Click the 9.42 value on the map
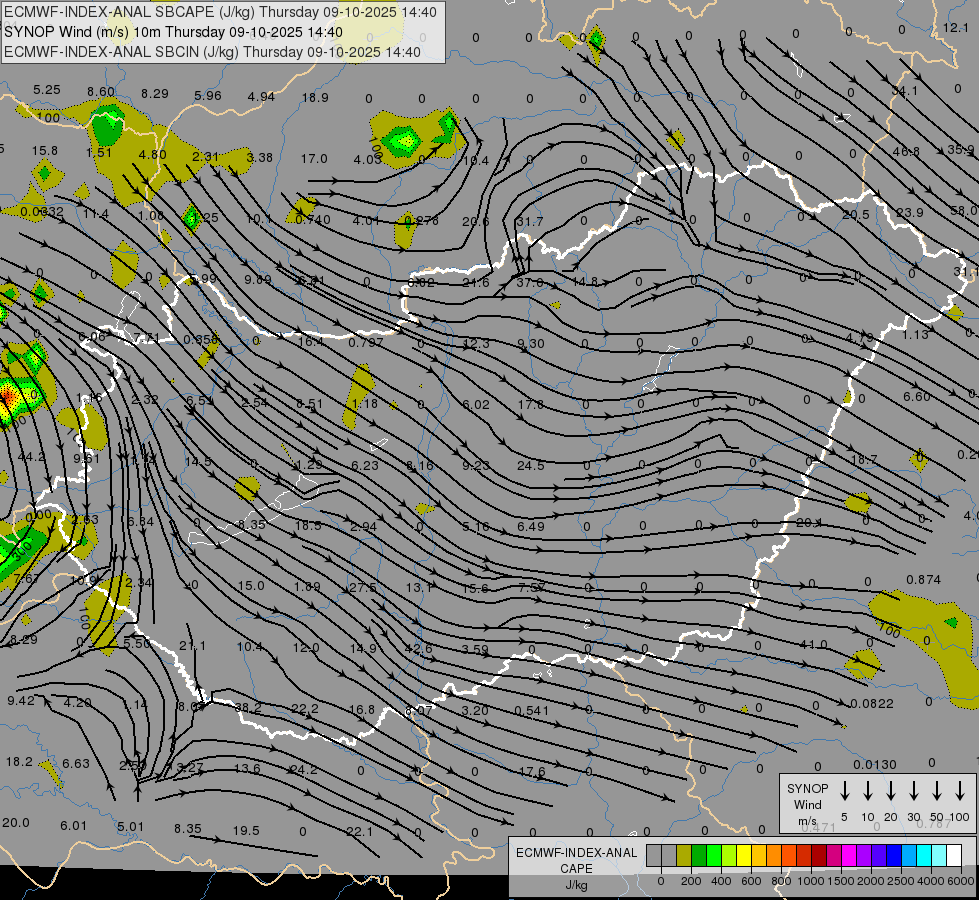 [21, 700]
